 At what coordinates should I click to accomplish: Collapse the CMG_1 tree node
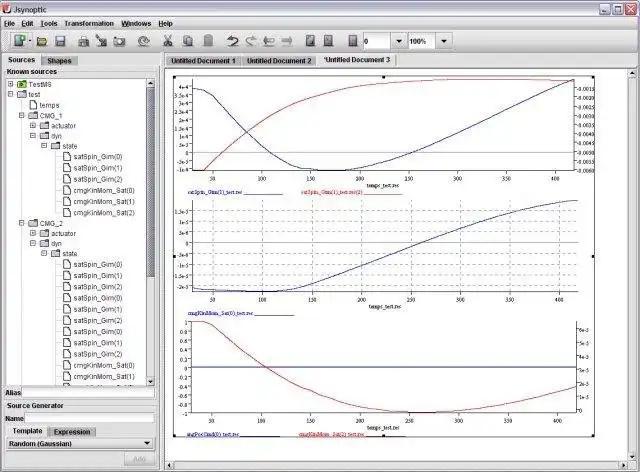(x=22, y=116)
